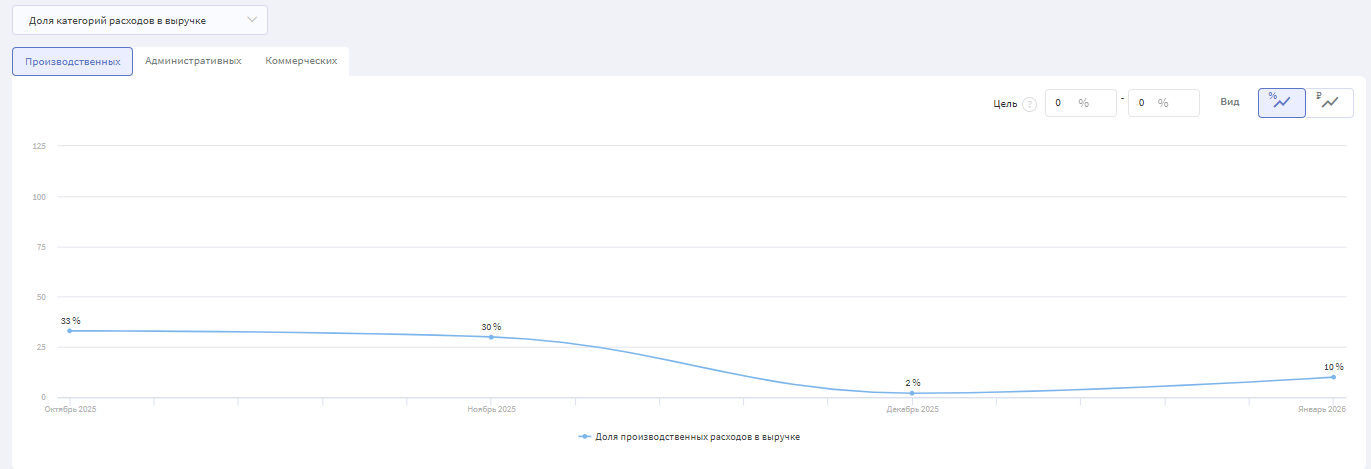Switch chart view to ruble mode
The height and width of the screenshot is (469, 1371).
pos(1329,103)
